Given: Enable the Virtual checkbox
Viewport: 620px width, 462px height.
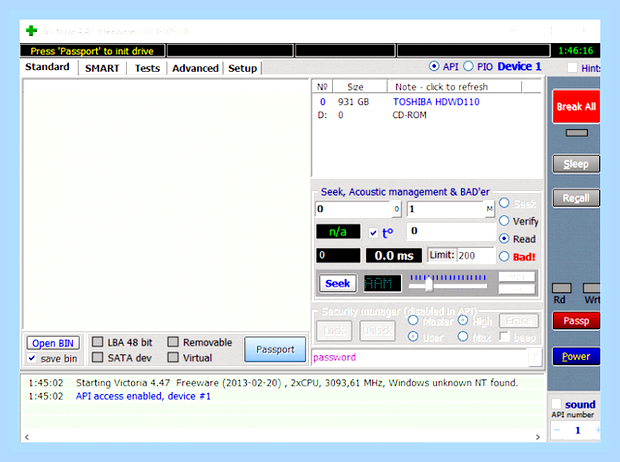Looking at the screenshot, I should (173, 357).
